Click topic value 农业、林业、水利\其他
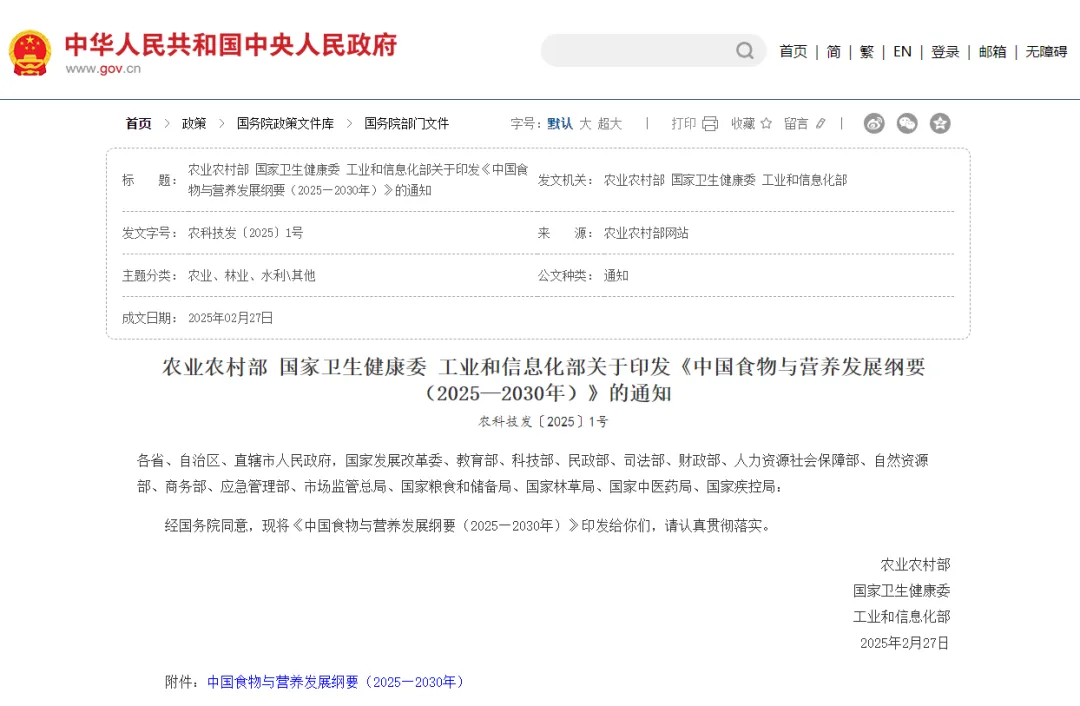 click(251, 276)
